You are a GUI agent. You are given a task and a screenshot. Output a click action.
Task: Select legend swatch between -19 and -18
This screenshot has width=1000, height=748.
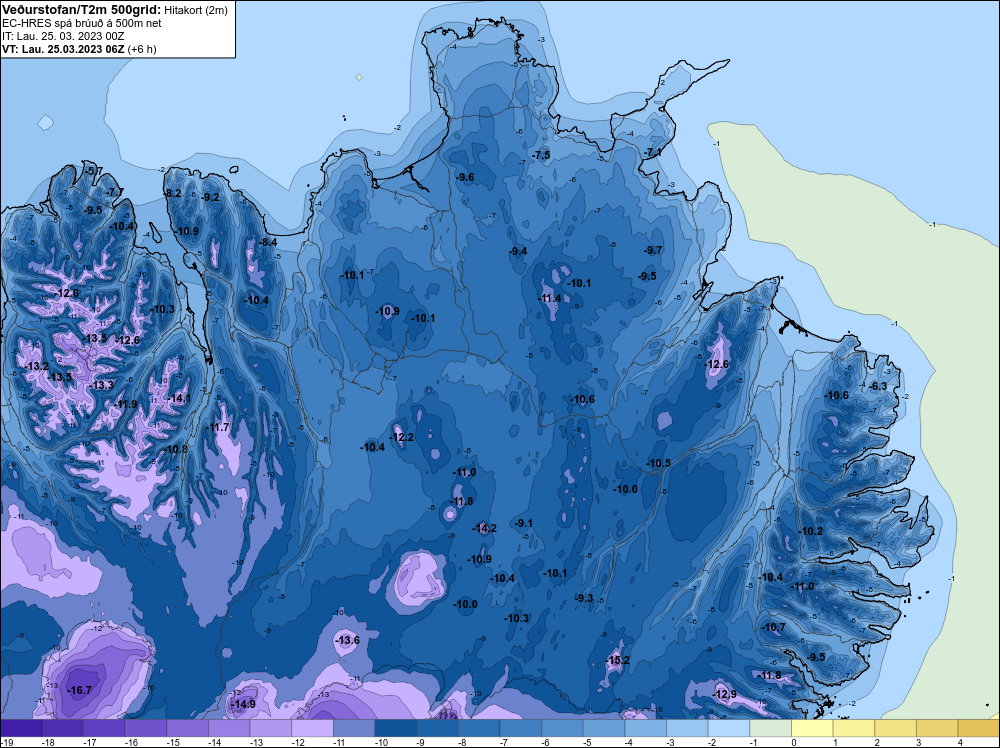[22, 728]
